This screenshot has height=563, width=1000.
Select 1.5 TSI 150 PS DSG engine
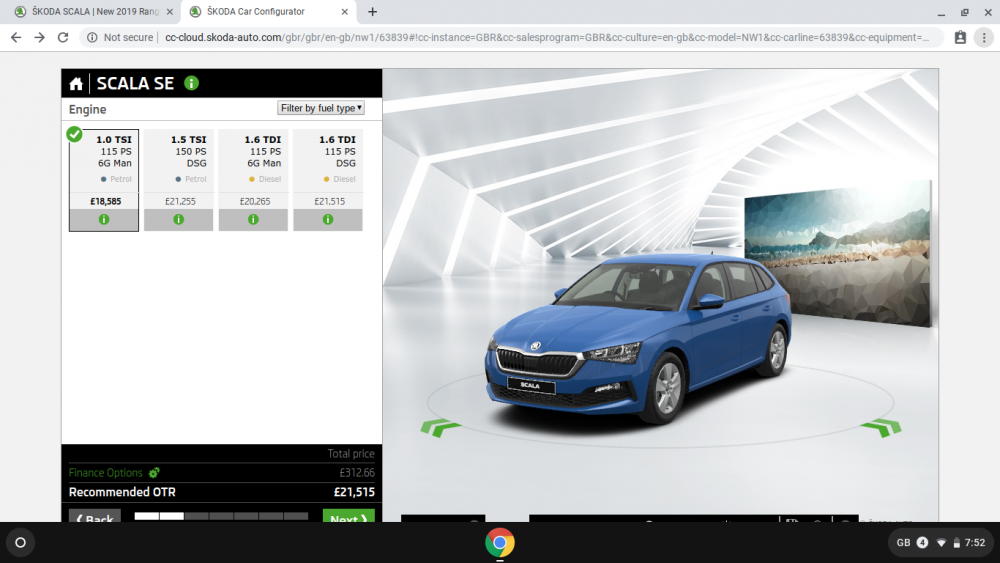[179, 180]
